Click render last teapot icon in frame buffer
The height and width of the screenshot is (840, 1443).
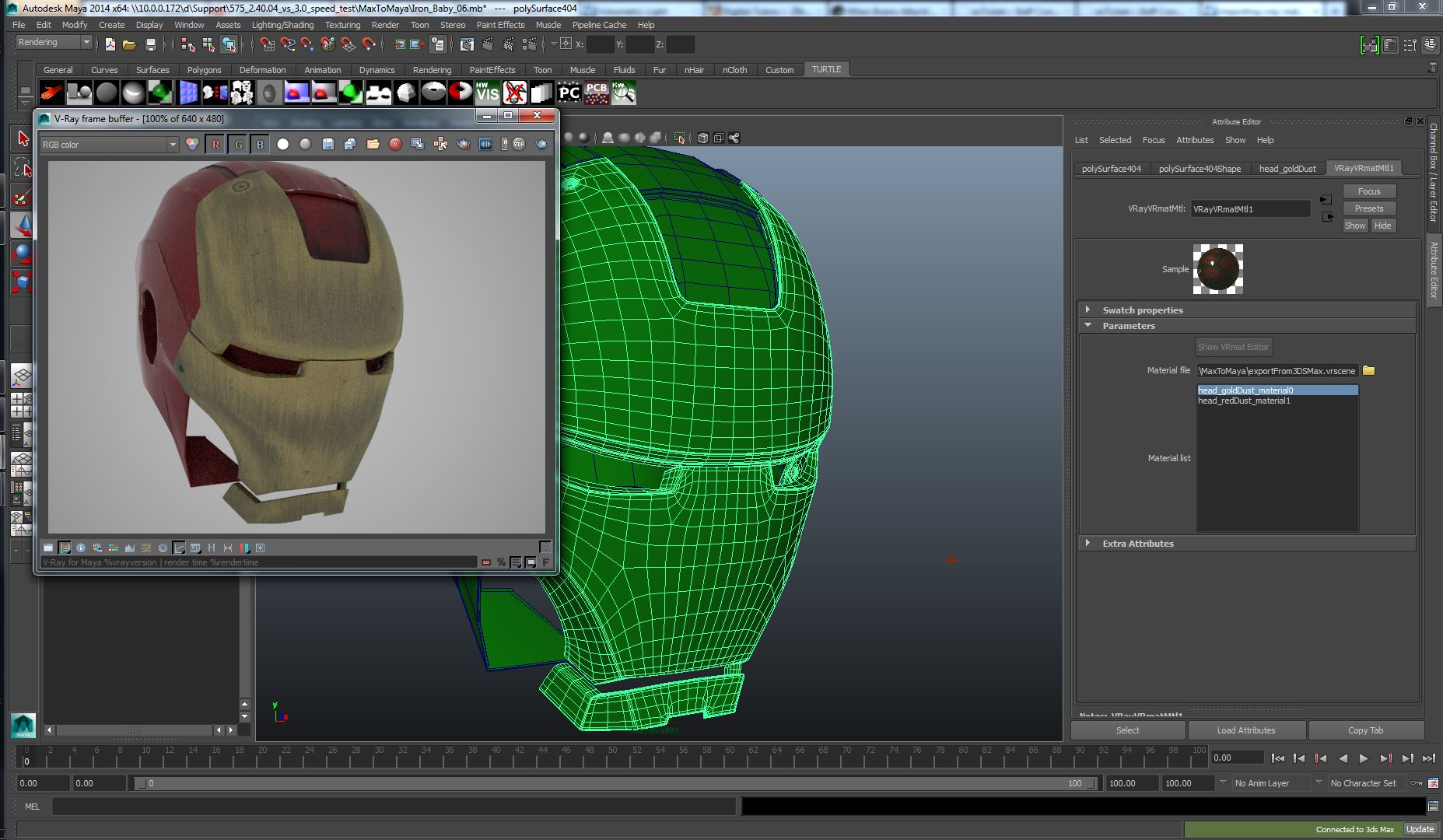542,145
